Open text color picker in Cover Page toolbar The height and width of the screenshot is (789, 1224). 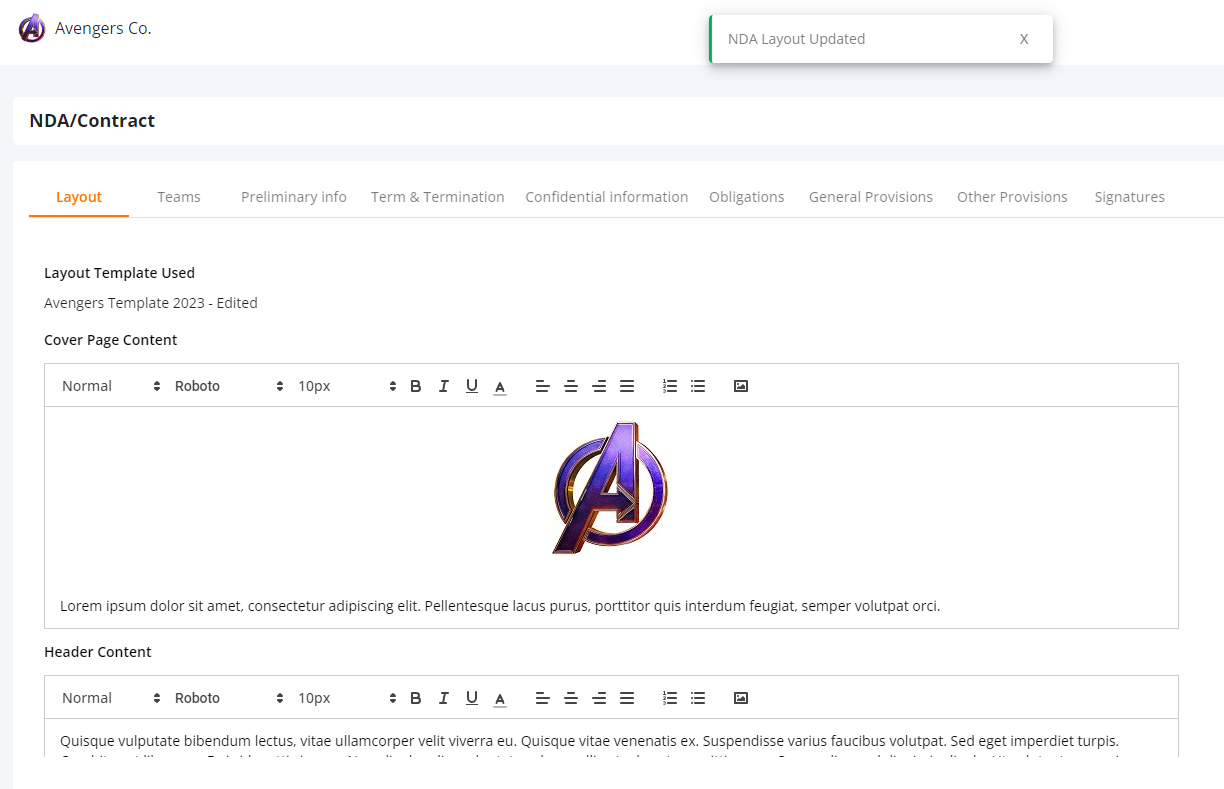[500, 386]
